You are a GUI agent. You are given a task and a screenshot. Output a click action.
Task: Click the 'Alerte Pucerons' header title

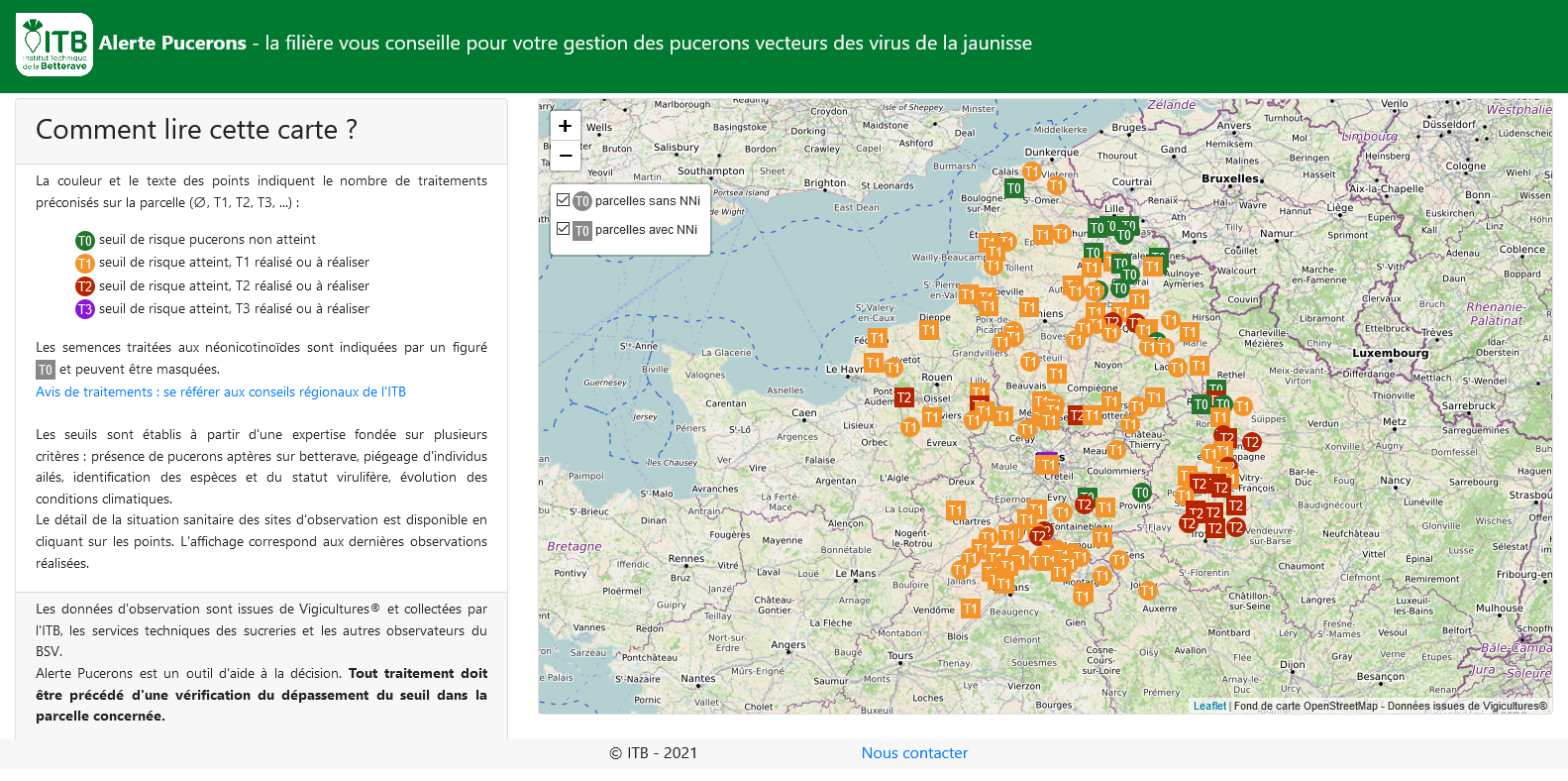coord(172,43)
